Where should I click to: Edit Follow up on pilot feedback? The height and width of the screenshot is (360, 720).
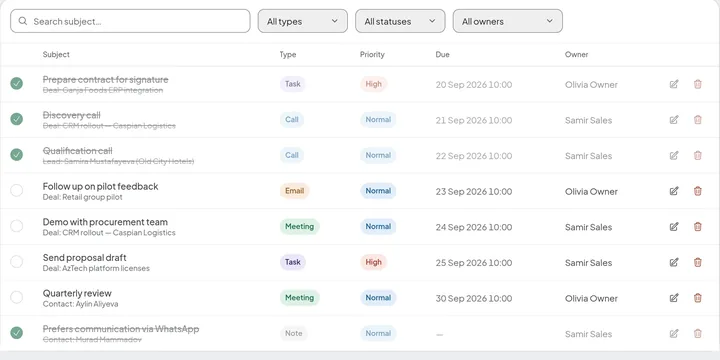(674, 191)
